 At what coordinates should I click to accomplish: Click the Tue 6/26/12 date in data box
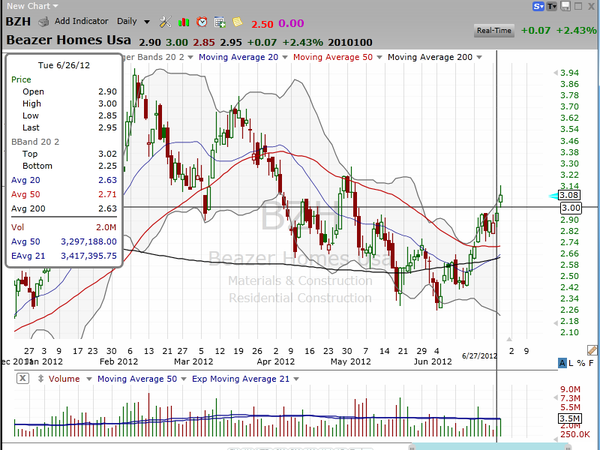[64, 65]
